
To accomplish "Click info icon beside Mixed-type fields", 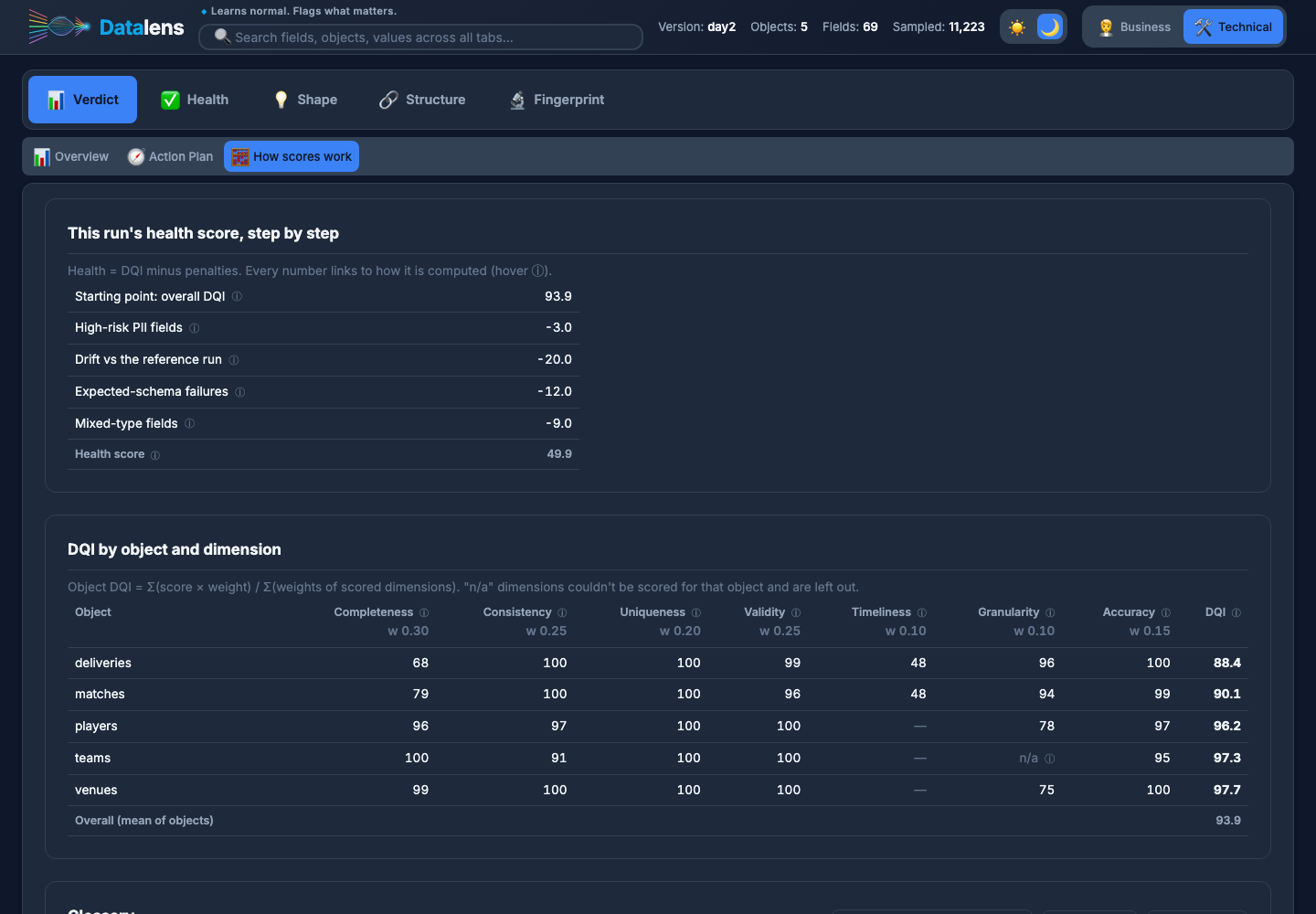I will point(189,423).
